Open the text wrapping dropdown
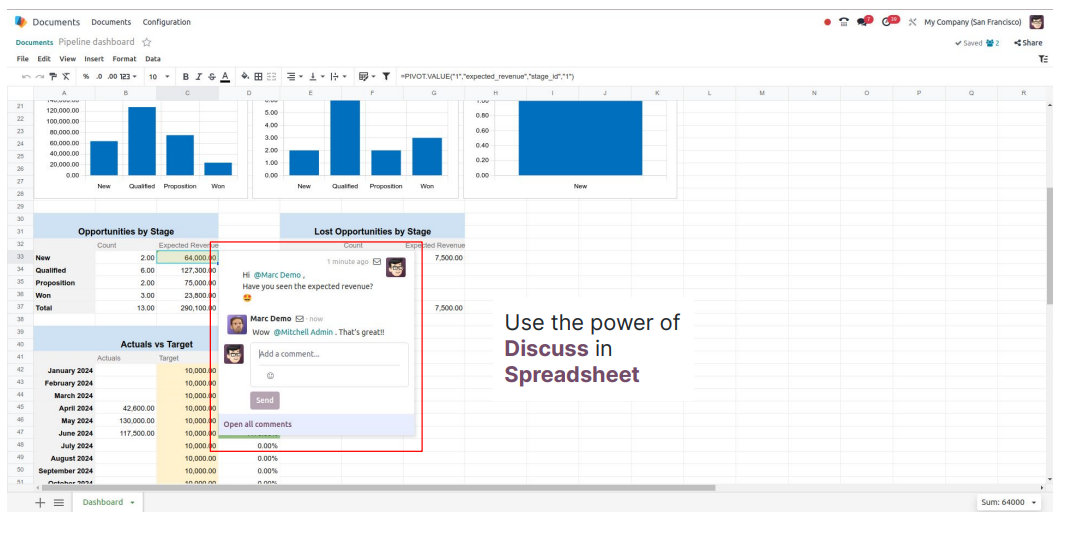1088x552 pixels. point(339,77)
